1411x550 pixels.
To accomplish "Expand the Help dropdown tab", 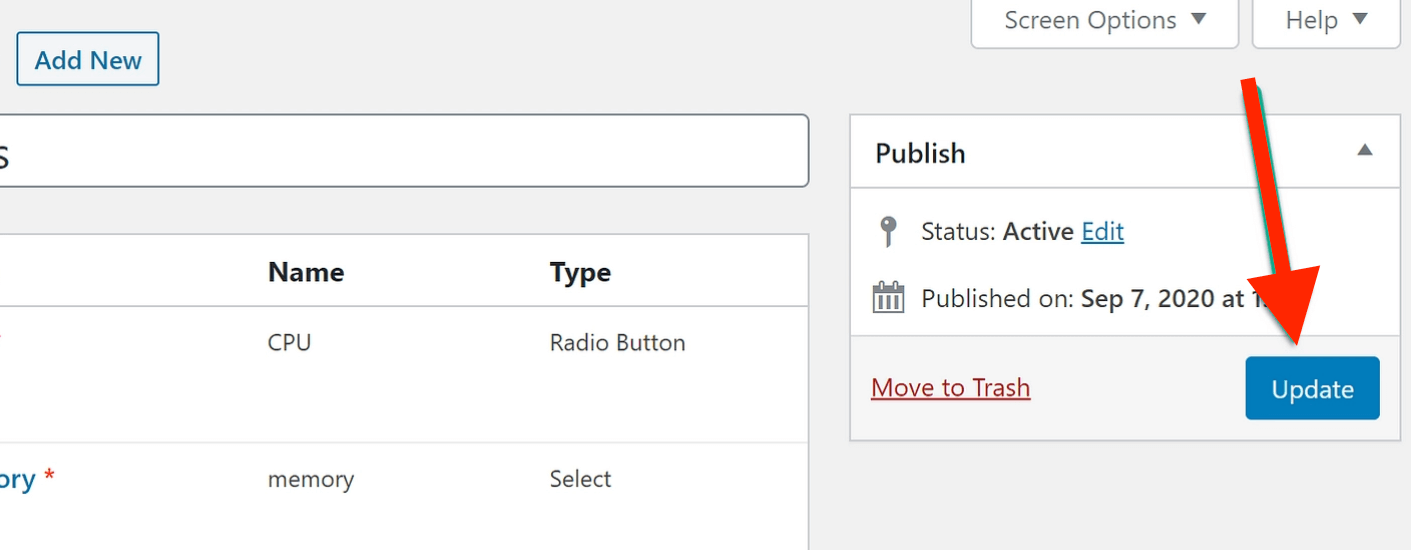I will (1325, 21).
